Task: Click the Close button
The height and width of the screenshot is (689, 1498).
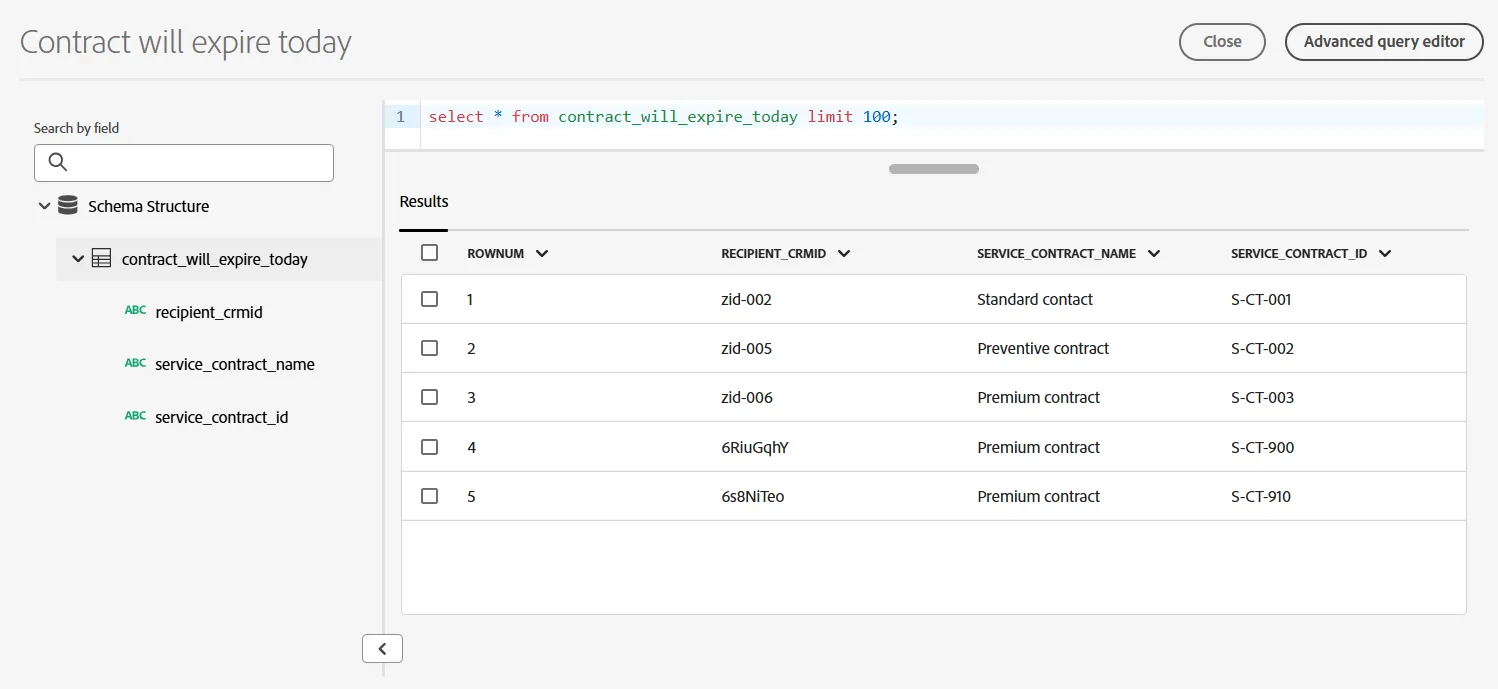Action: [x=1222, y=42]
